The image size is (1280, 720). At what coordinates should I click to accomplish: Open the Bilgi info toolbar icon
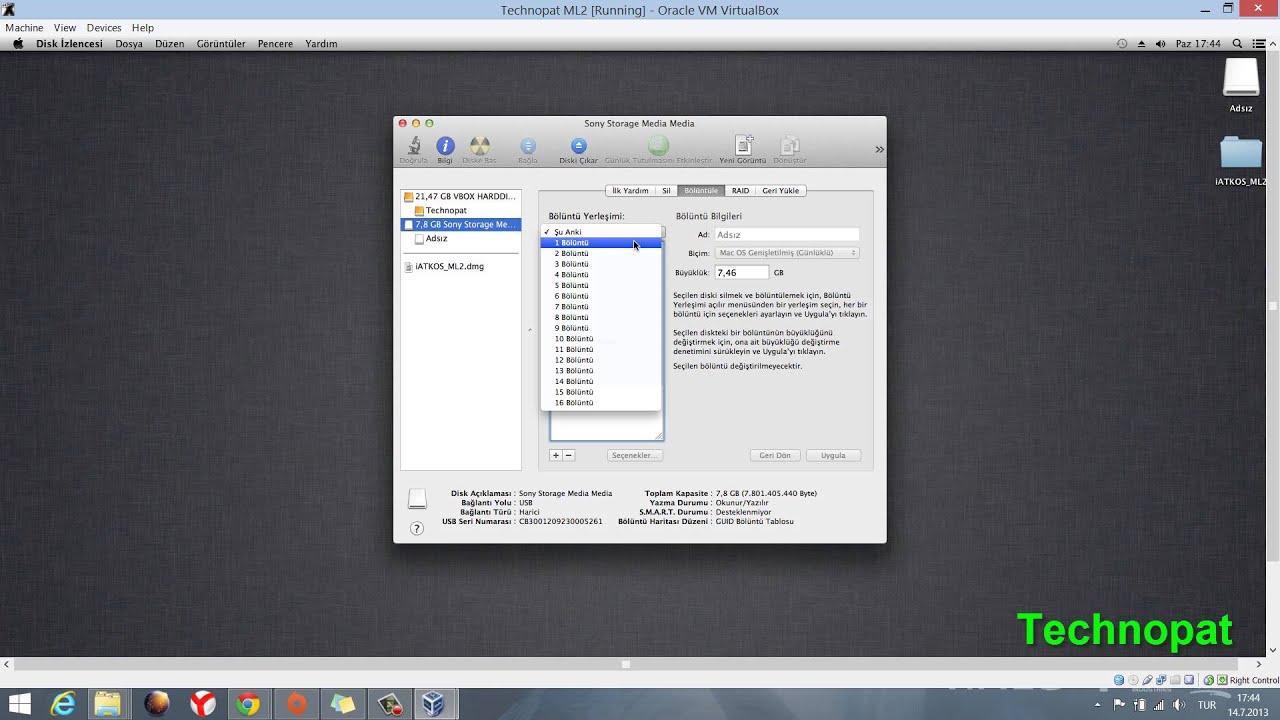(445, 147)
